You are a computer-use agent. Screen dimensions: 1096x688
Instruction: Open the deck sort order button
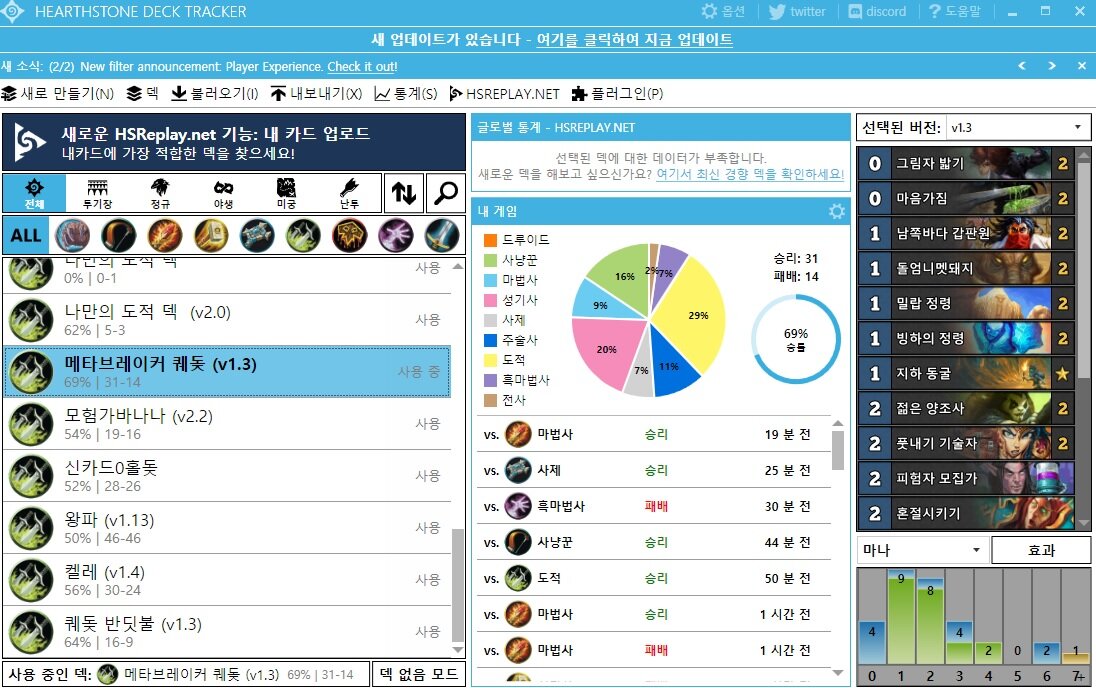click(404, 193)
